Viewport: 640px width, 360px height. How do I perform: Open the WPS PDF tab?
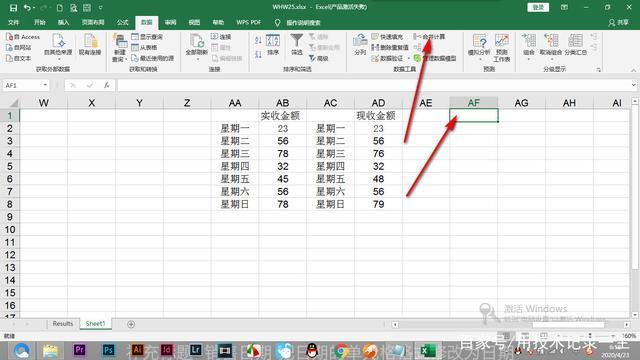[248, 22]
